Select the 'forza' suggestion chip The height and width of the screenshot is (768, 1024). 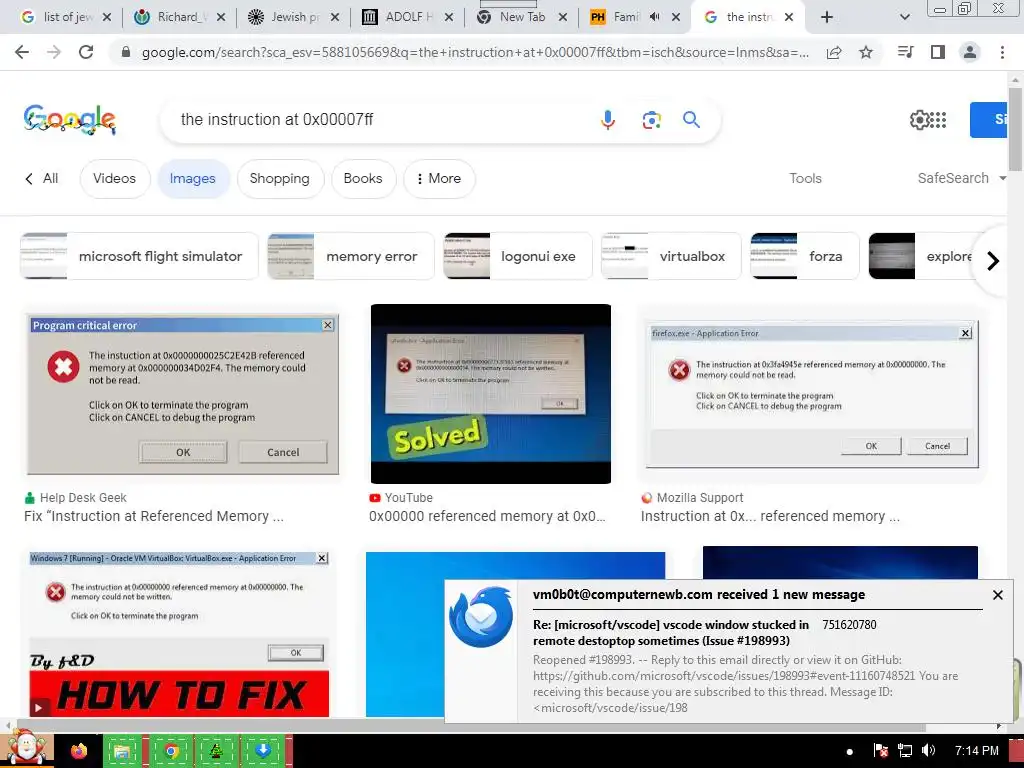point(805,256)
